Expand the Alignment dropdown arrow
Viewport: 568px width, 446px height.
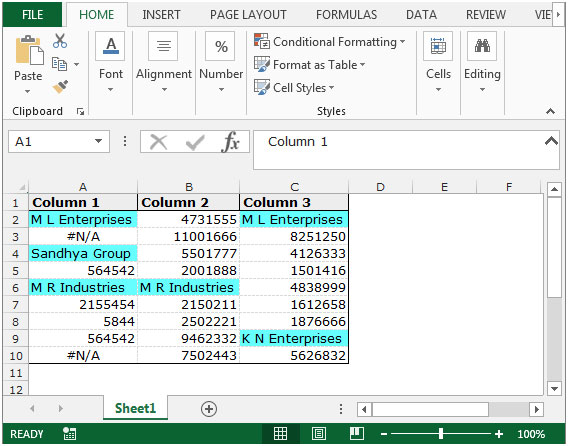point(164,89)
